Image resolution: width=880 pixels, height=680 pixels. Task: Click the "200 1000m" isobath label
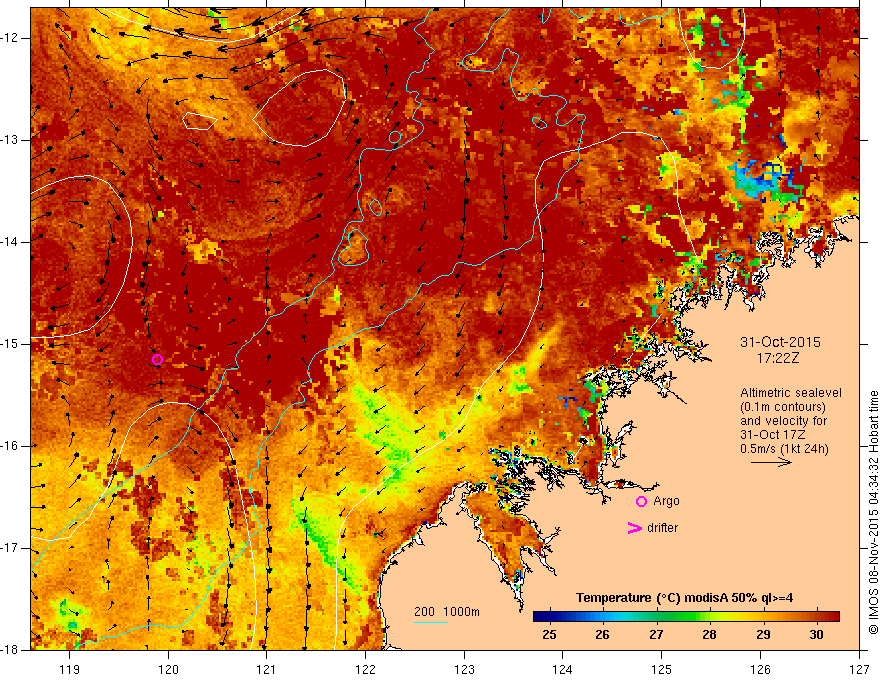pos(447,612)
